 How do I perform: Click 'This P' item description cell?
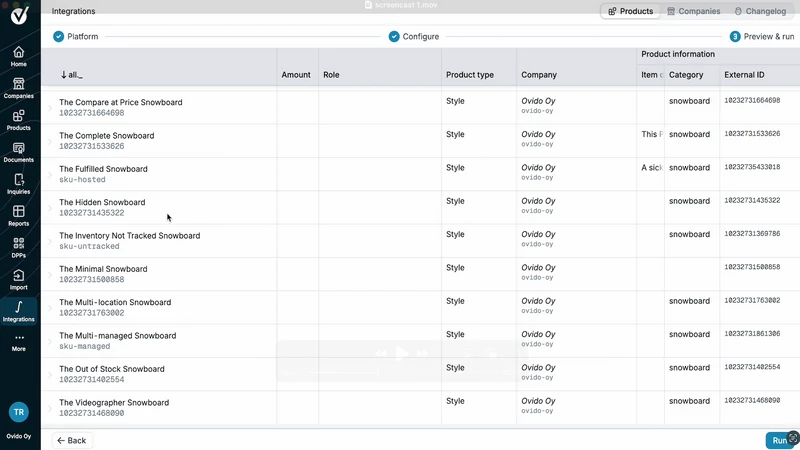coord(652,134)
